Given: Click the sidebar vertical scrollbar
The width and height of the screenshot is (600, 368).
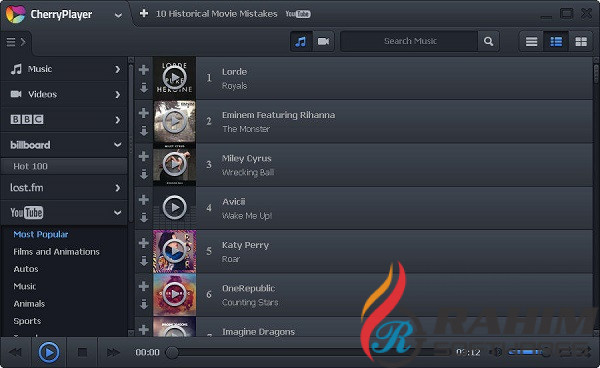Looking at the screenshot, I should click(131, 143).
